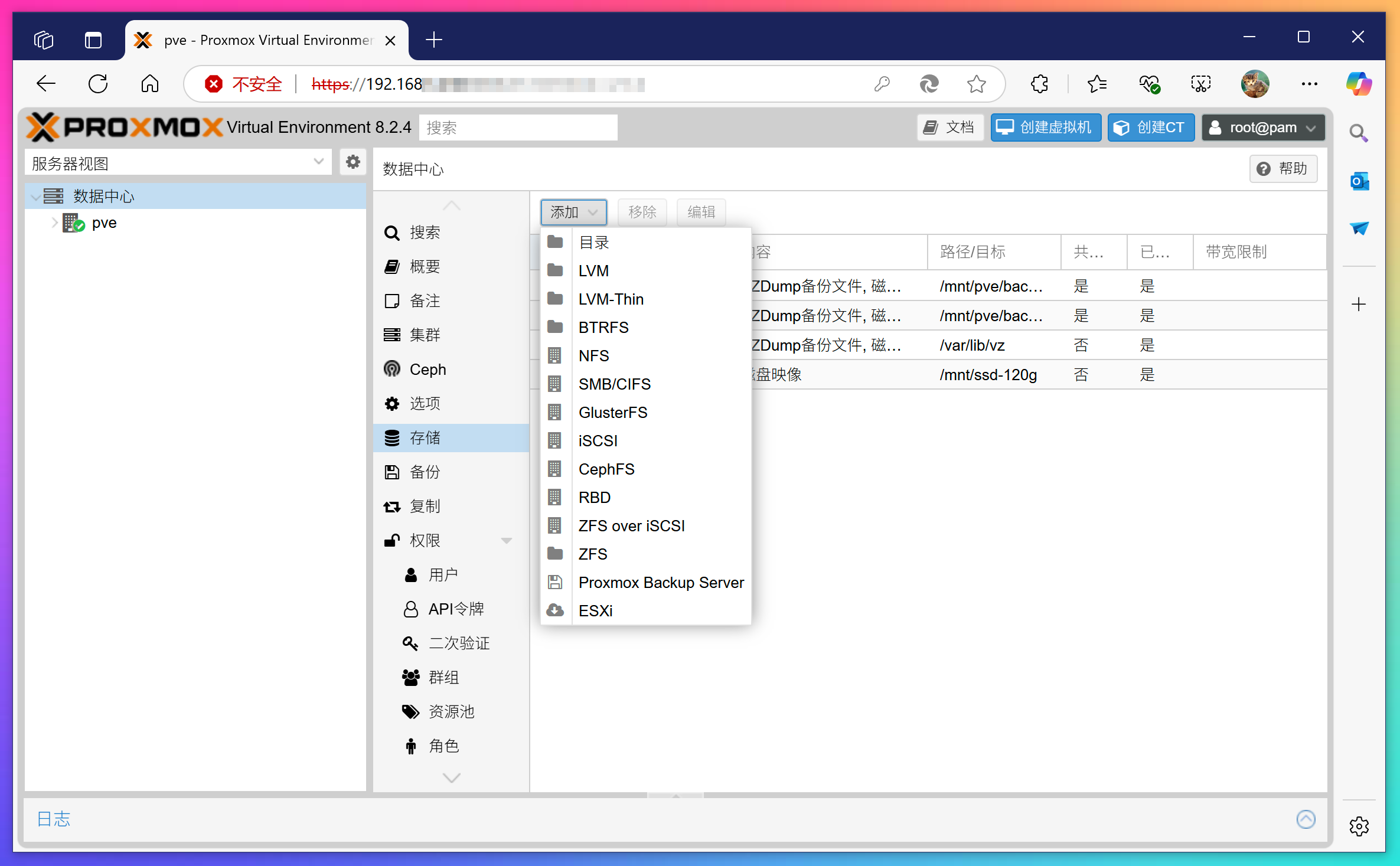Click the 创建CT button

point(1150,128)
